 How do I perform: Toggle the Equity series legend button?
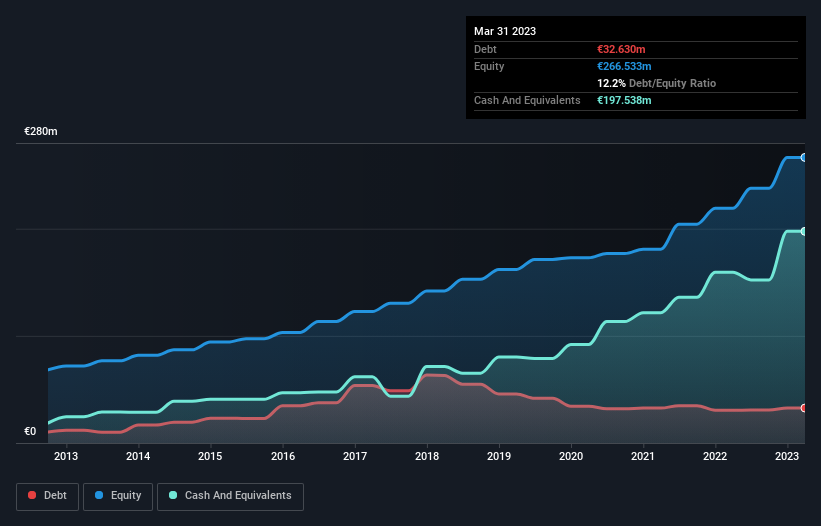coord(118,496)
